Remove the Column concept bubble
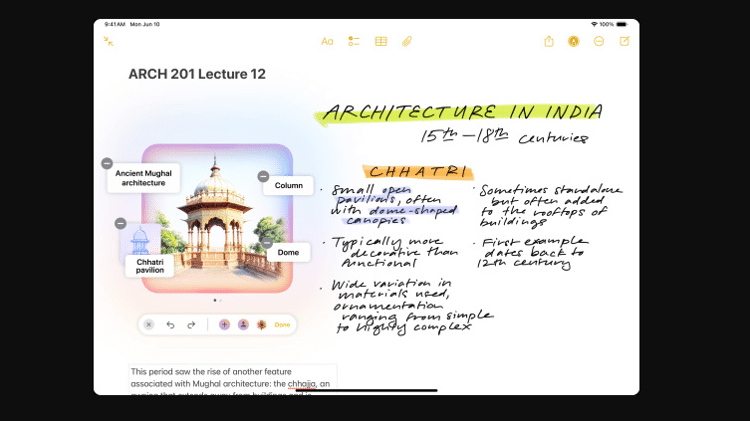The width and height of the screenshot is (750, 421). point(264,177)
